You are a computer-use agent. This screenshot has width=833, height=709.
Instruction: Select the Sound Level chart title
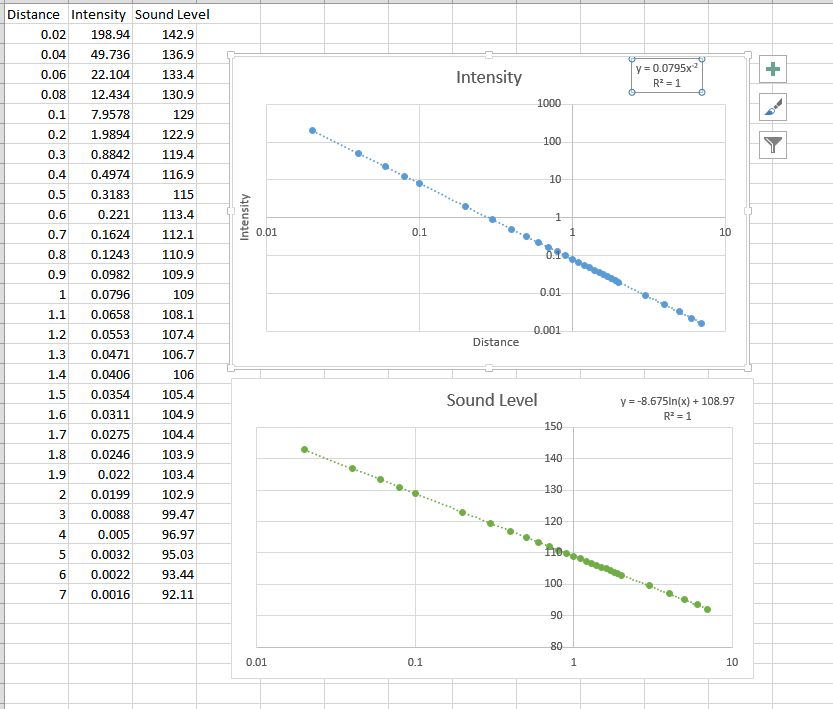(492, 398)
